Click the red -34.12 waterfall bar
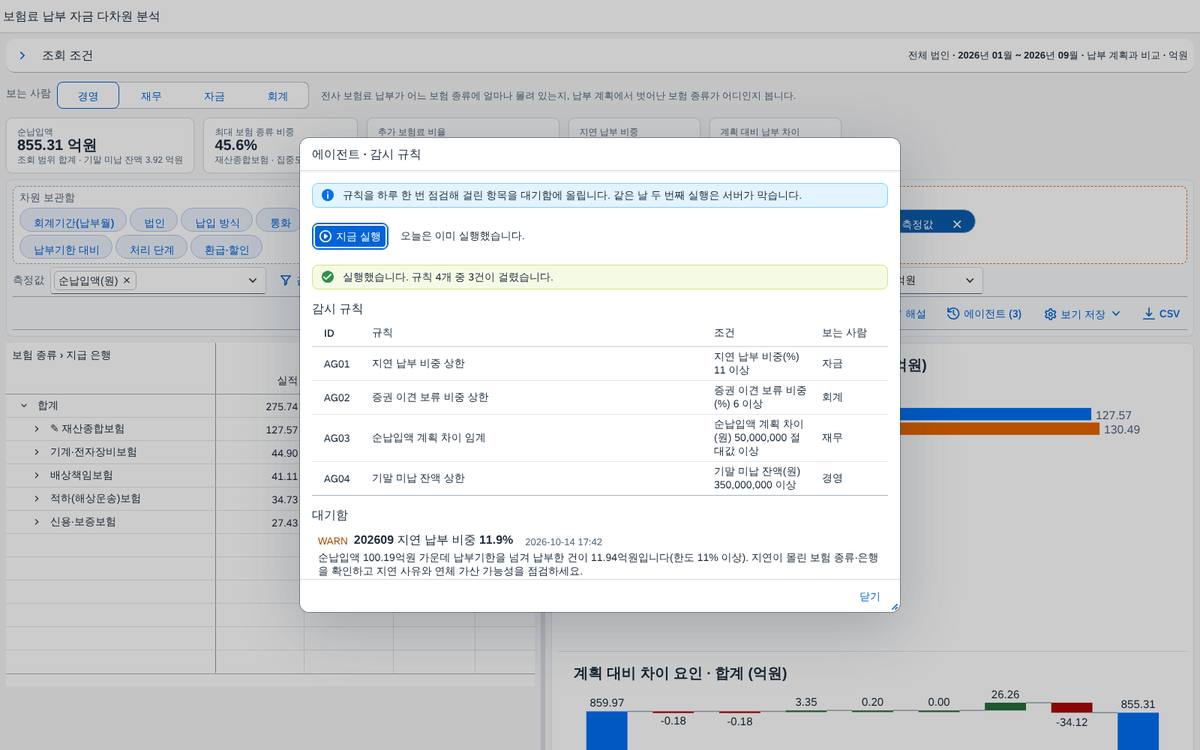 pos(1071,708)
